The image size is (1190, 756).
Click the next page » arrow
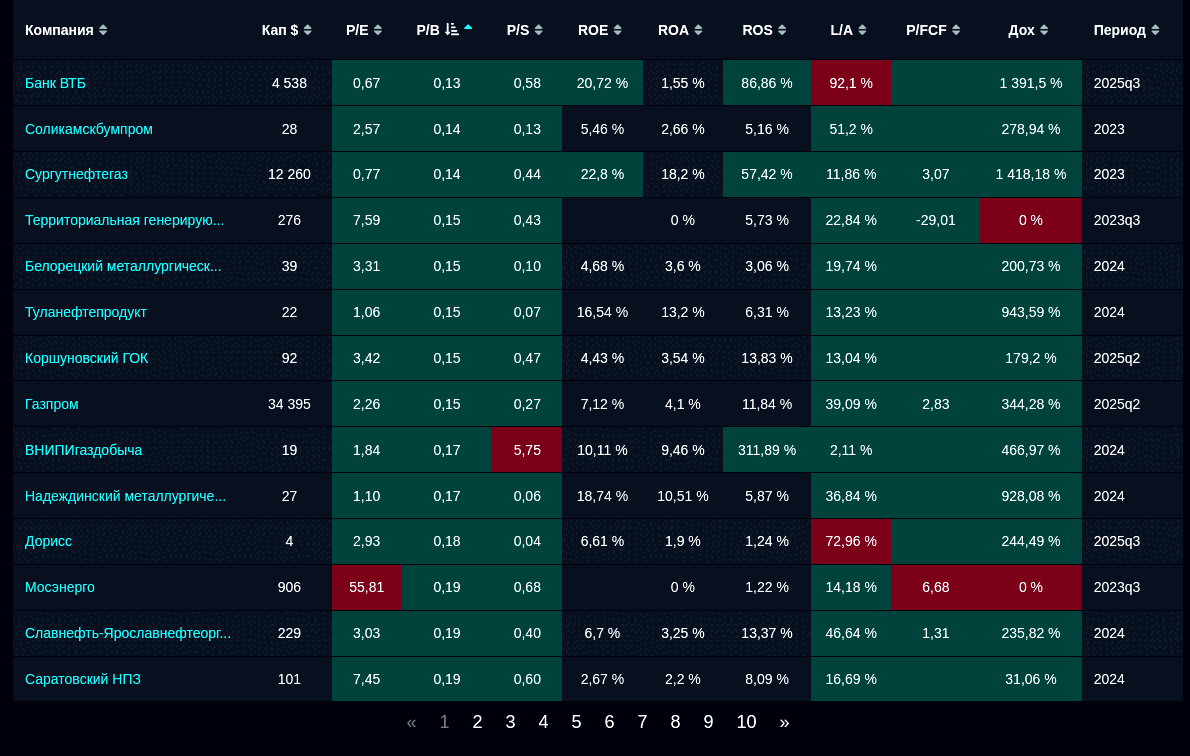784,722
